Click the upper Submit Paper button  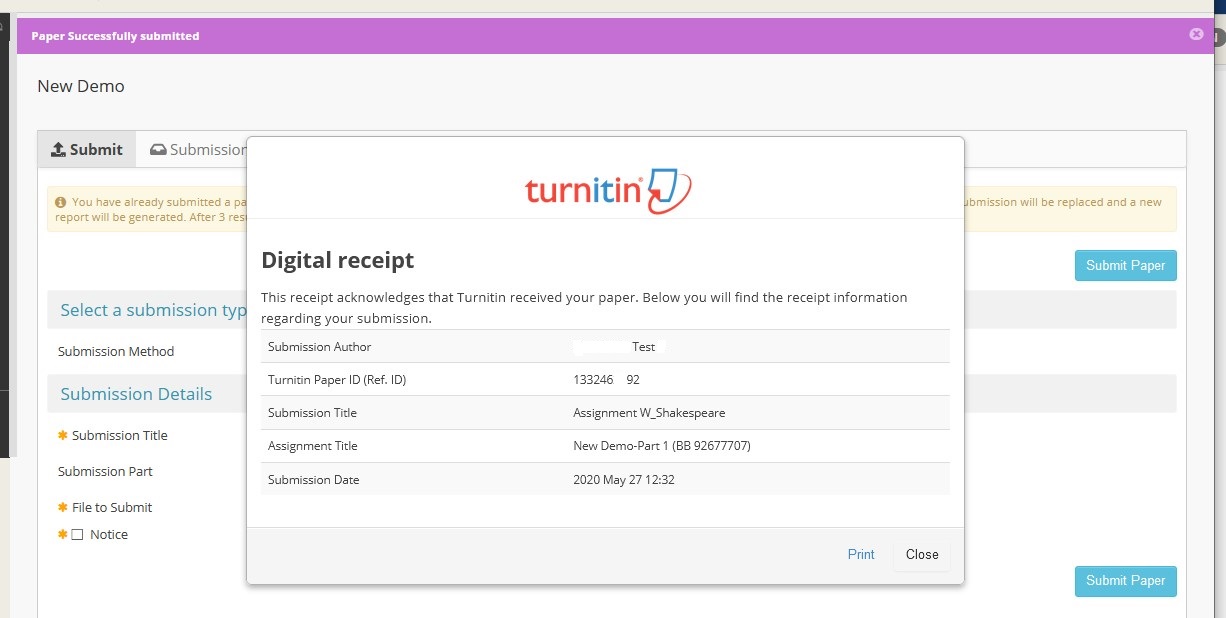coord(1125,265)
